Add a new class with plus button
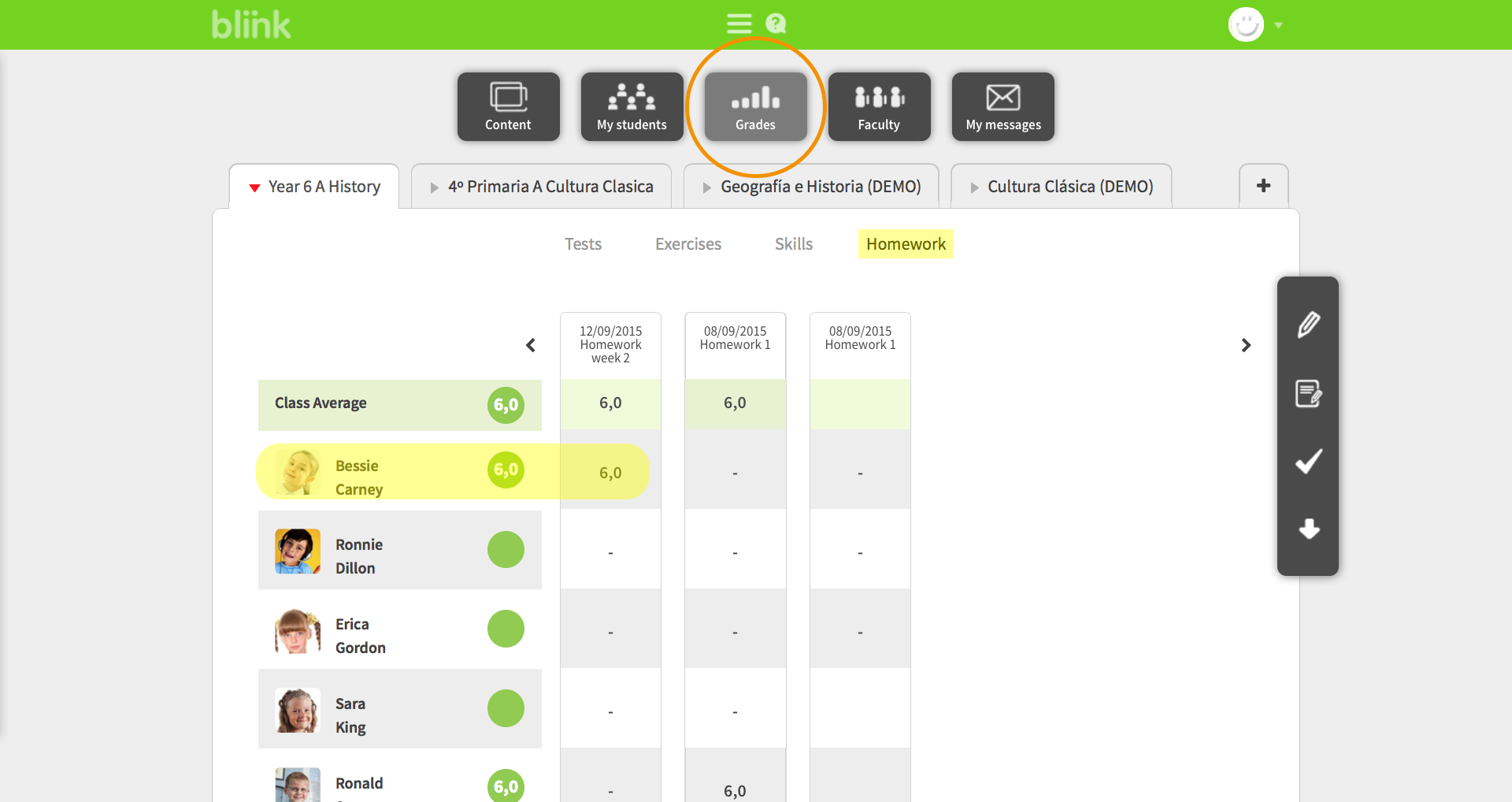 click(x=1263, y=186)
